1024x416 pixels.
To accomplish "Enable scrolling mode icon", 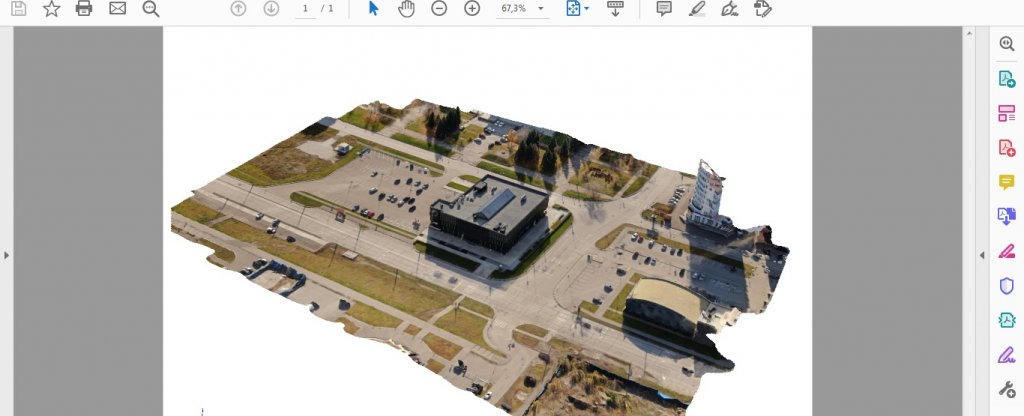I will click(x=615, y=8).
